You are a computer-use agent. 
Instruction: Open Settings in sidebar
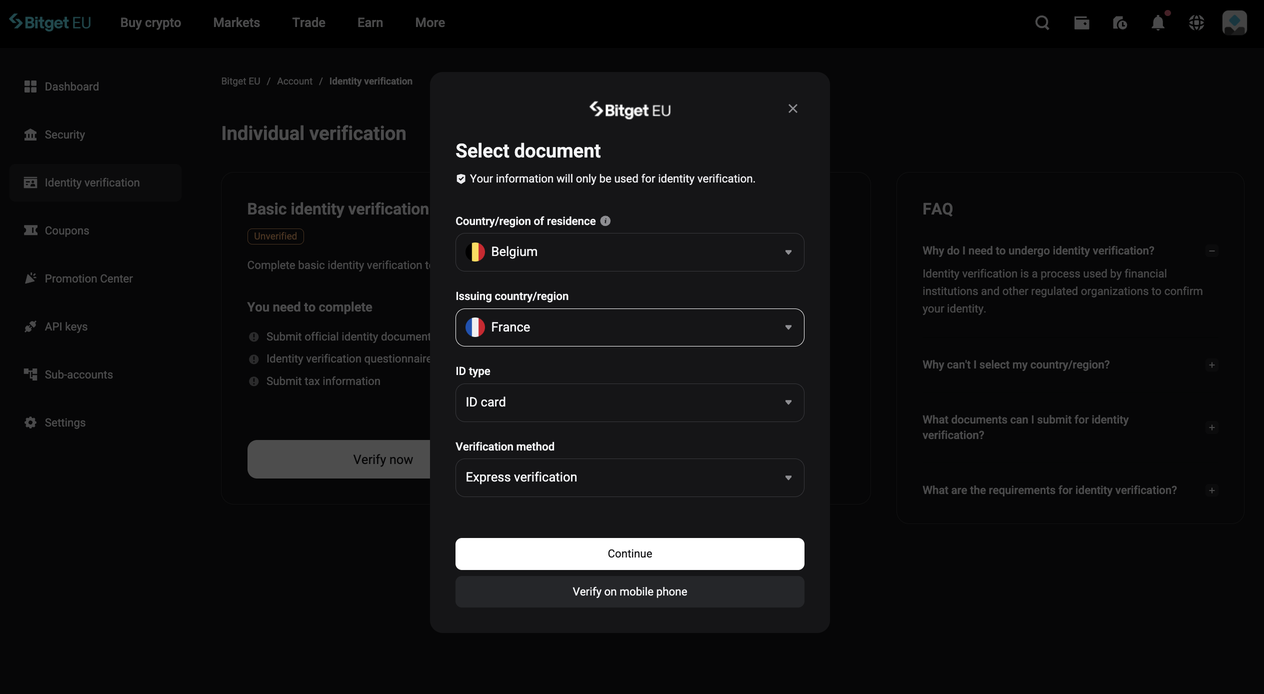tap(95, 423)
